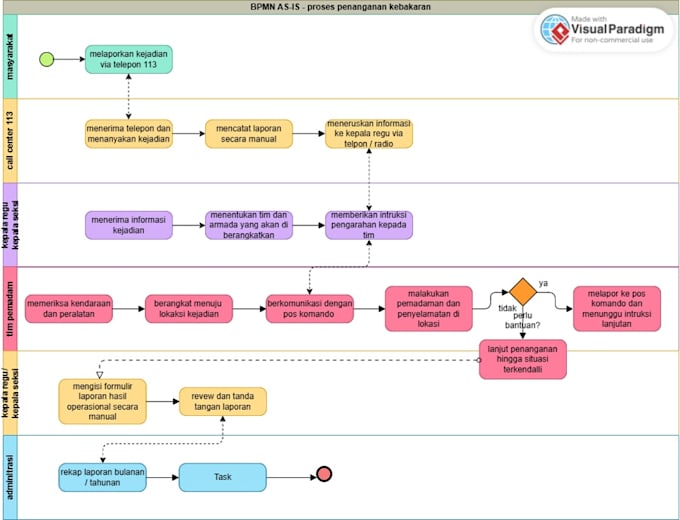Click the purple 'kepala regu kepala seksi' lane header
Screen dimensions: 680x520
(10, 225)
